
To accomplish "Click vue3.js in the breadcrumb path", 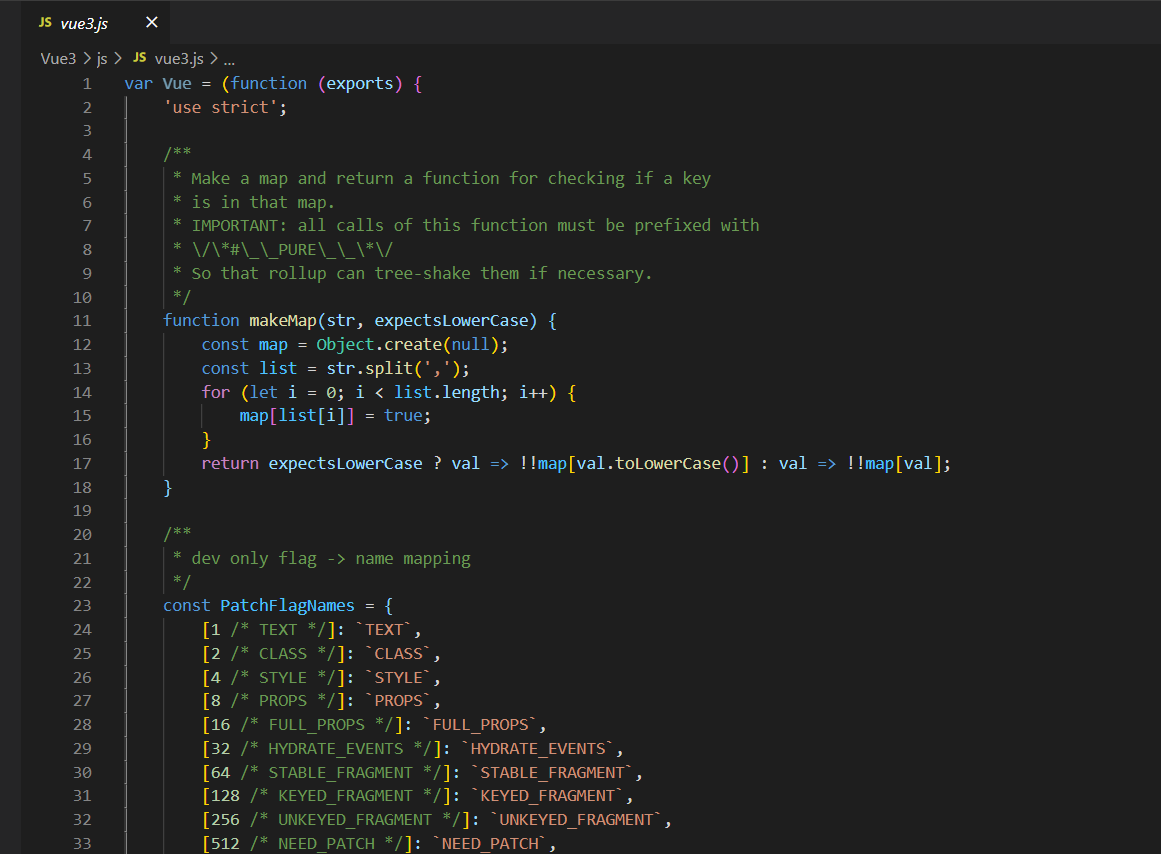I will (x=179, y=59).
